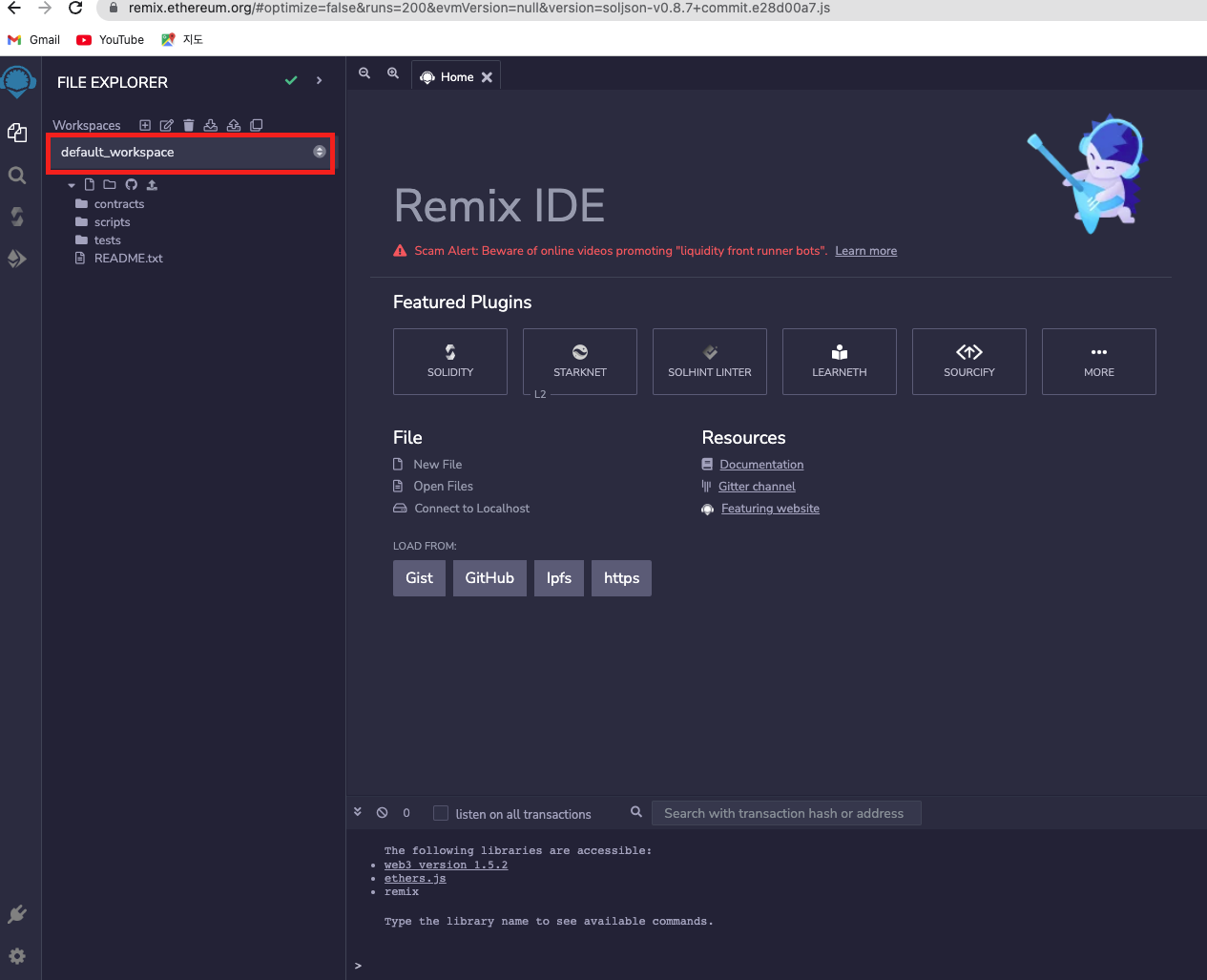1207x980 pixels.
Task: Restore workspaces upload icon
Action: pyautogui.click(x=234, y=125)
